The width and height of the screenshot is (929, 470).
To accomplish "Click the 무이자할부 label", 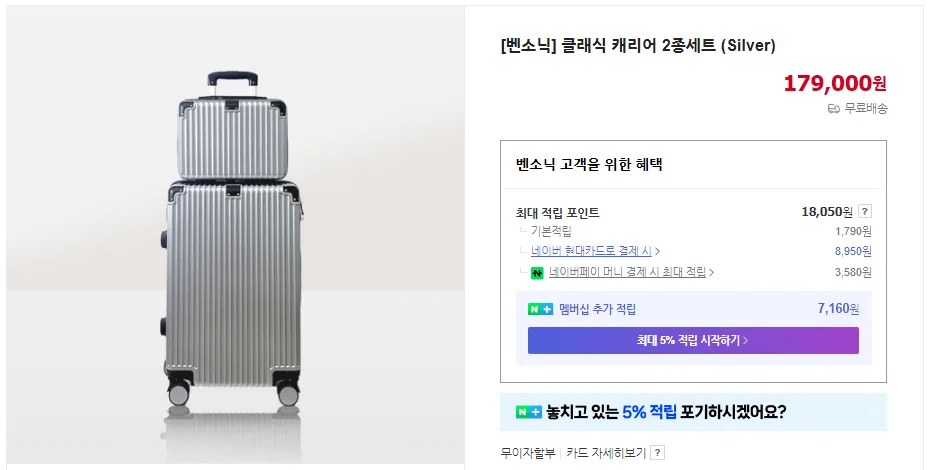I will [528, 453].
